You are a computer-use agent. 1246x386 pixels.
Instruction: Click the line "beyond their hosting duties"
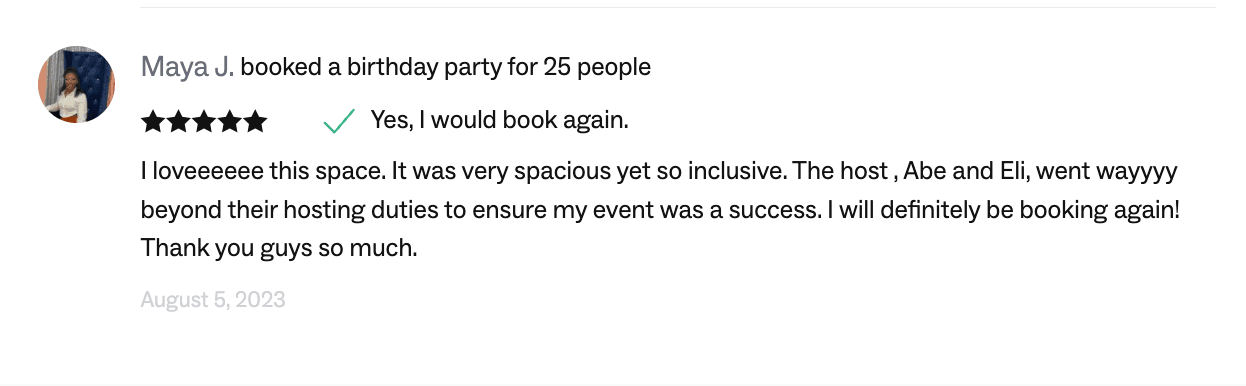click(x=661, y=211)
